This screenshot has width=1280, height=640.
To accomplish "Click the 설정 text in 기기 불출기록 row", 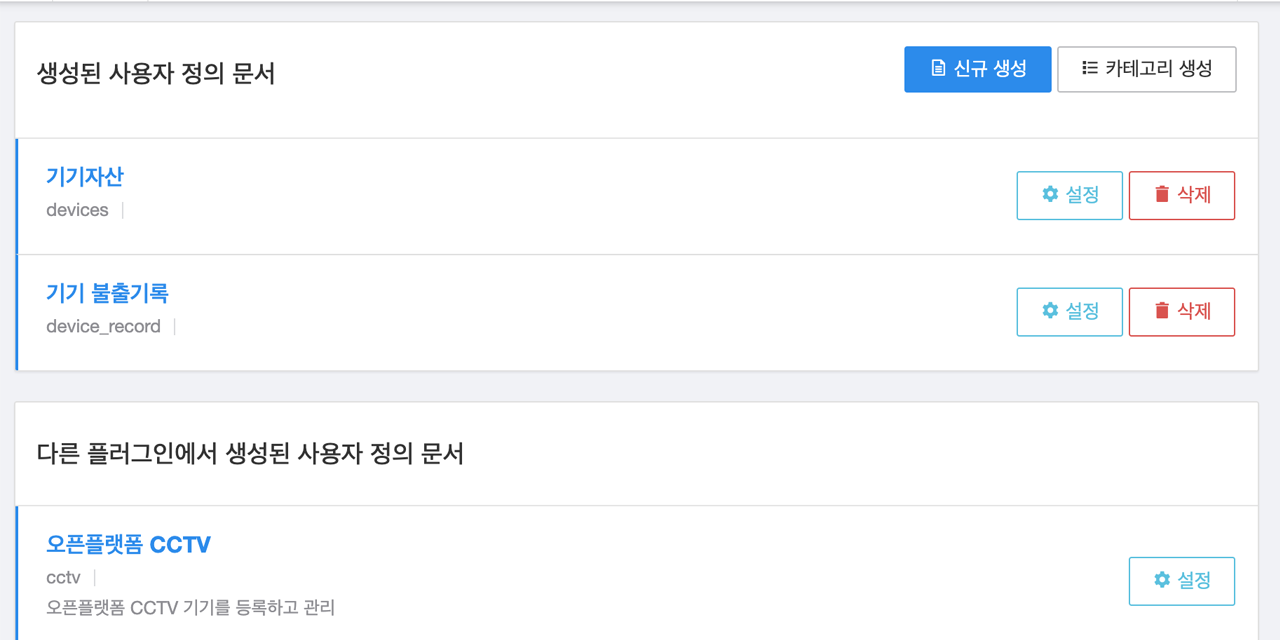I will (x=1082, y=311).
